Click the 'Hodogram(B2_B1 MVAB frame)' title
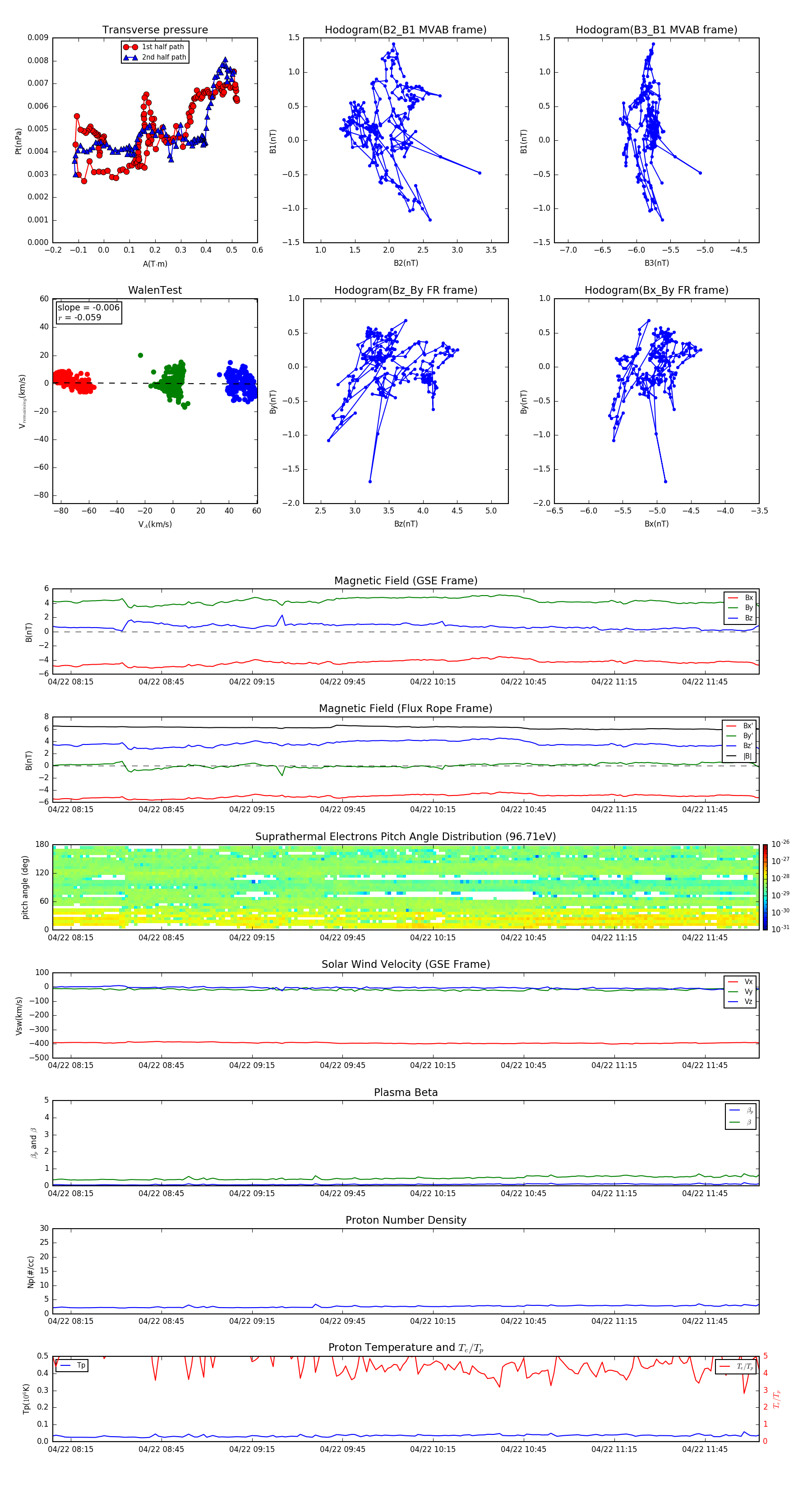The image size is (812, 1489). coord(406,30)
